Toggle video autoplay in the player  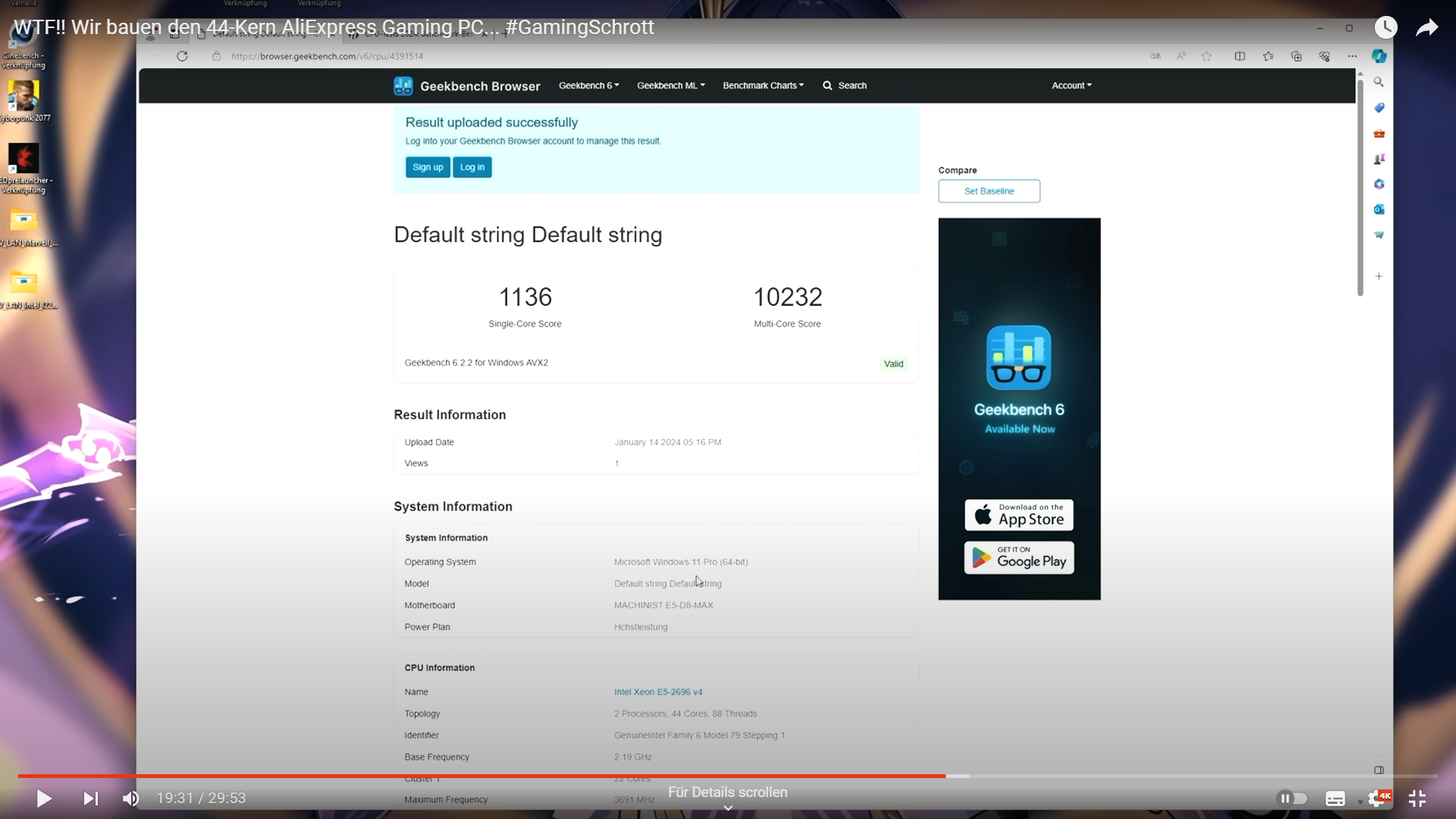point(1293,799)
